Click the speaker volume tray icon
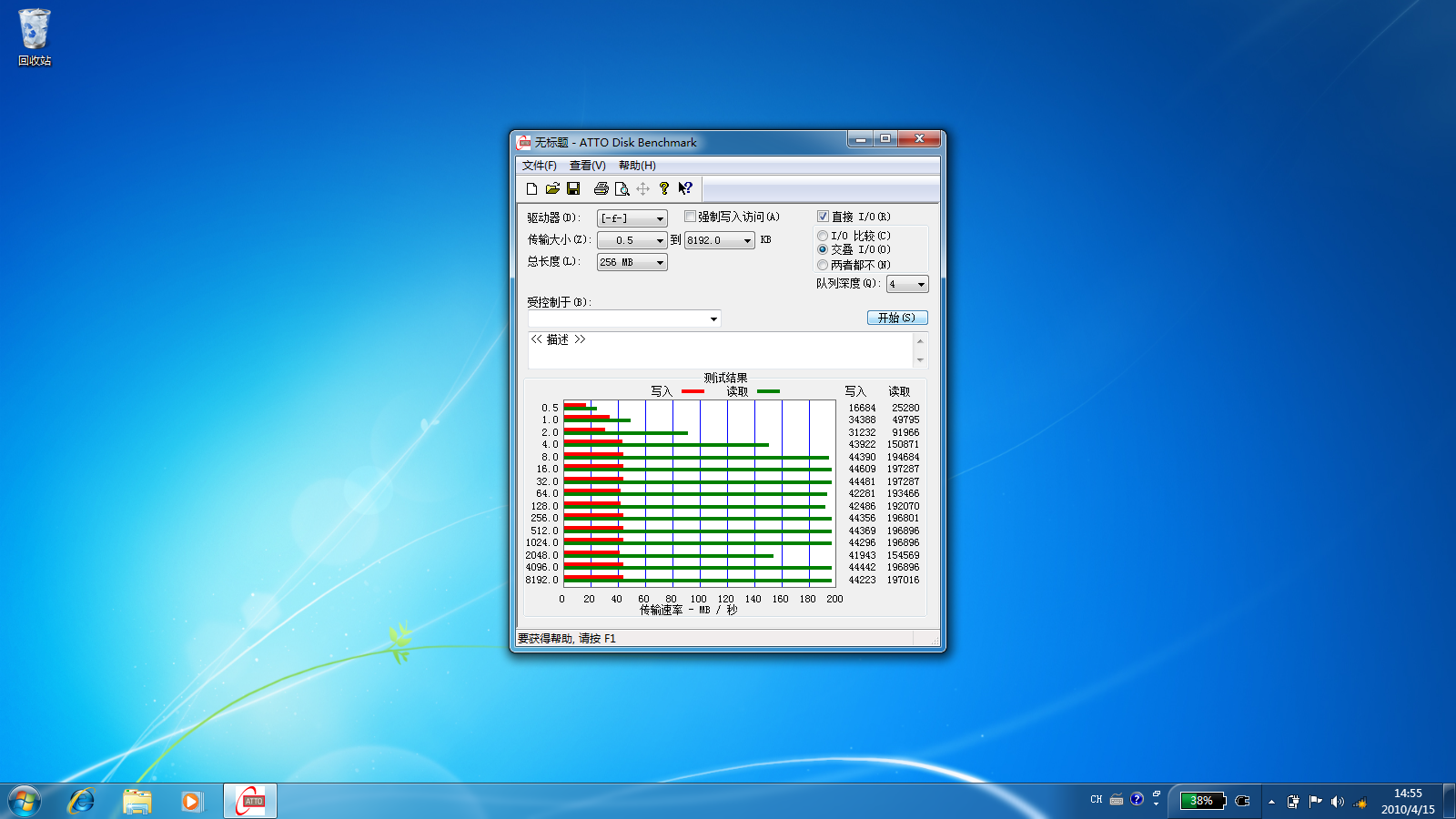Screen dimensions: 1456x819 pyautogui.click(x=1337, y=802)
